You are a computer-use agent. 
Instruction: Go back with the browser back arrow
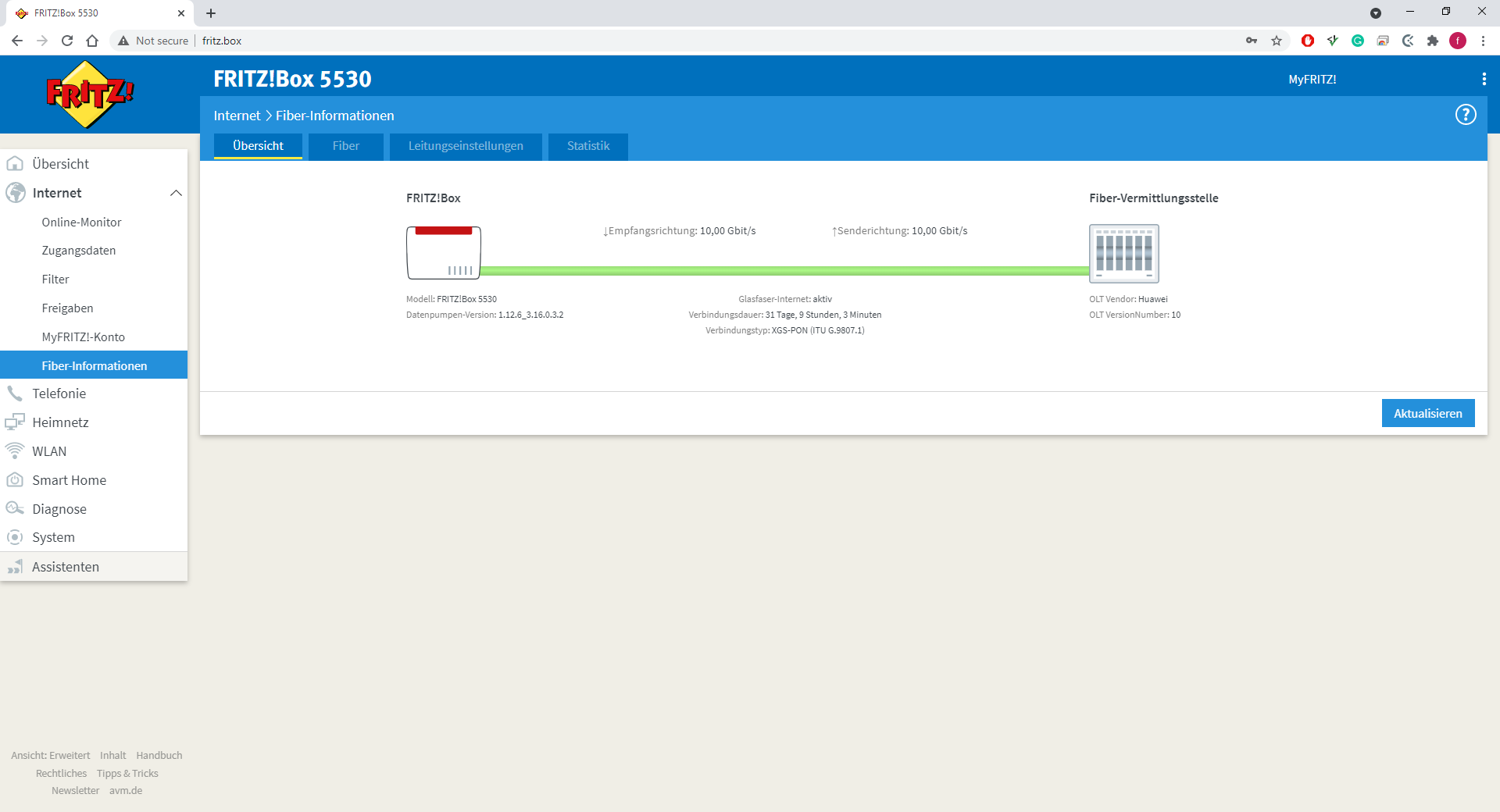click(x=17, y=41)
